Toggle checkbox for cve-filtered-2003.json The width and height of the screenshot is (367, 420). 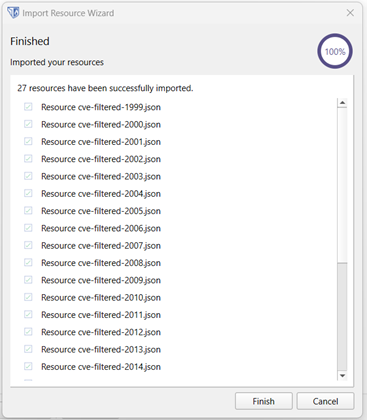click(28, 176)
